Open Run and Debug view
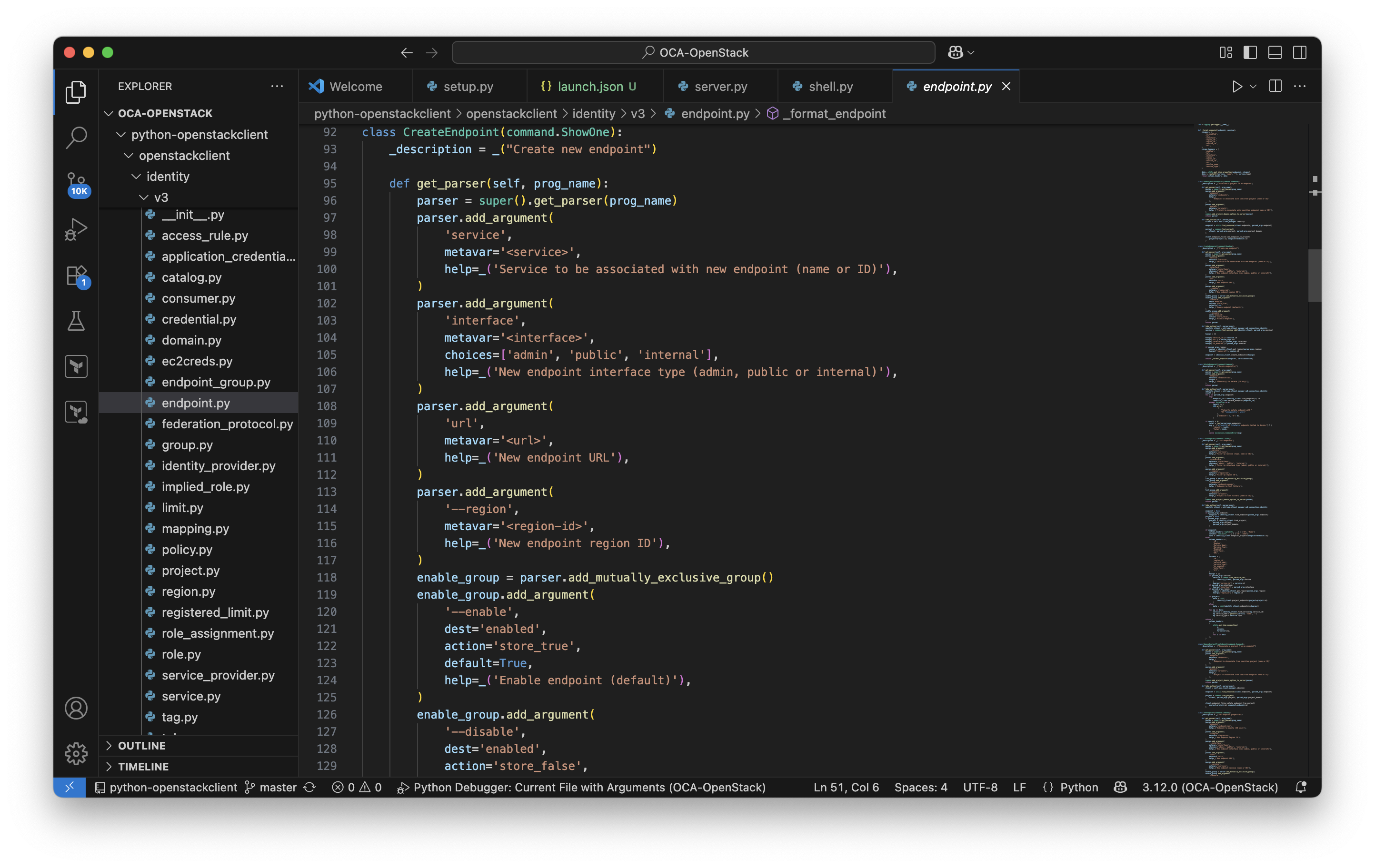 point(76,229)
